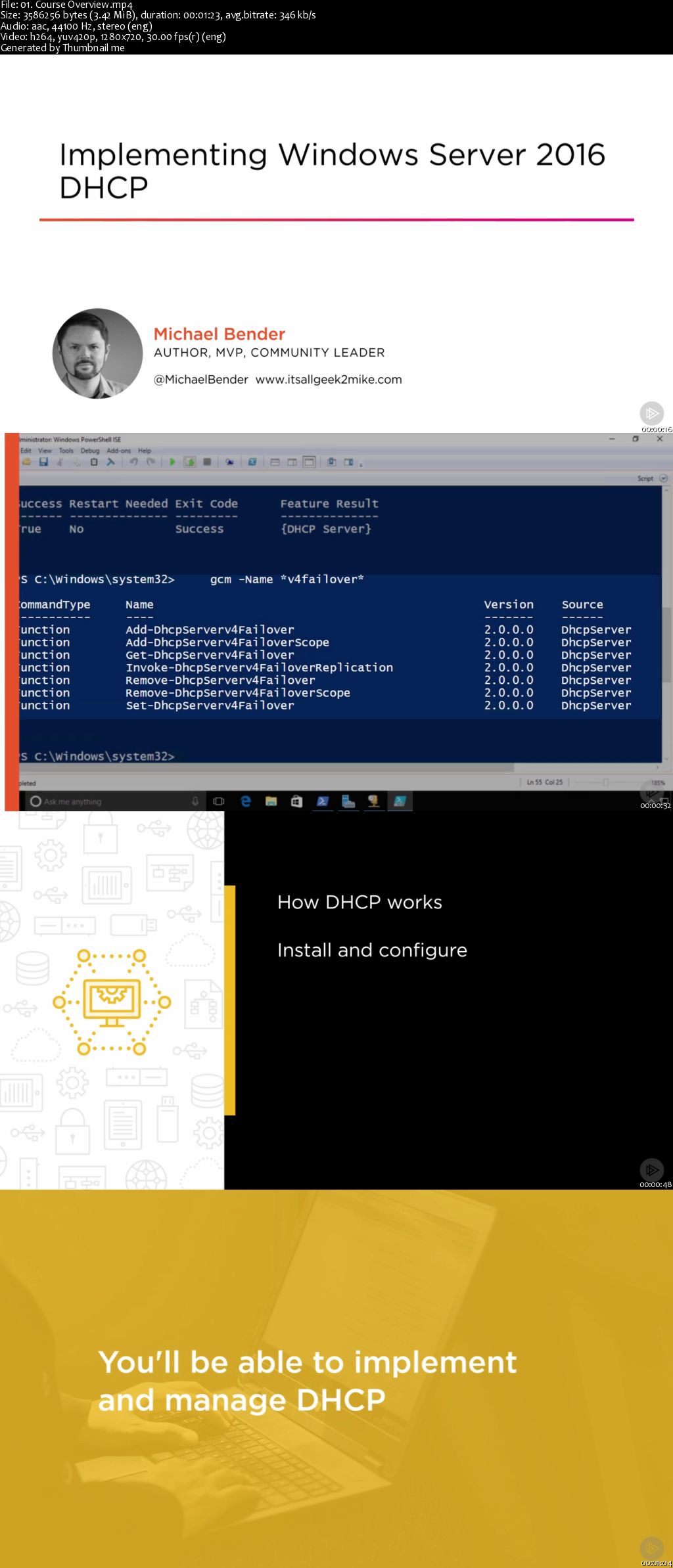
Task: Open File Explorer from the taskbar
Action: pyautogui.click(x=271, y=801)
